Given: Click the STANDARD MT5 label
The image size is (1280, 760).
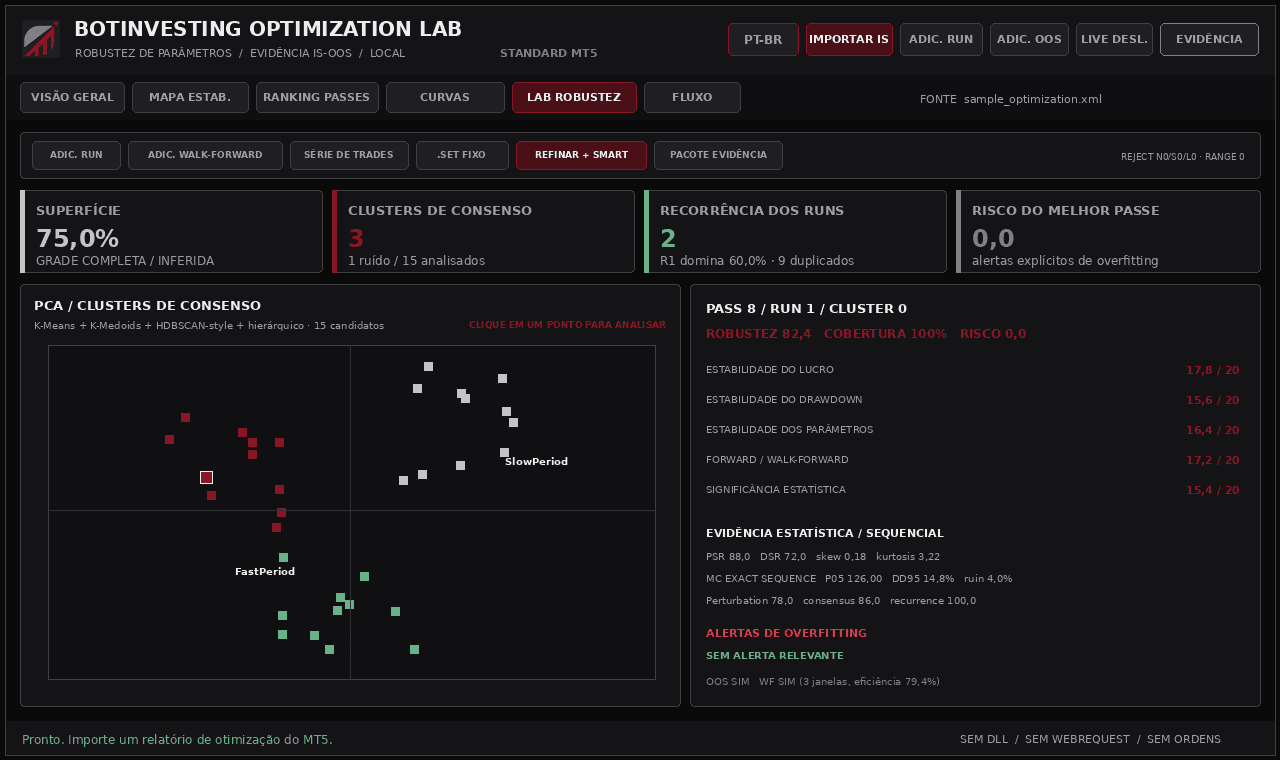Looking at the screenshot, I should tap(548, 53).
